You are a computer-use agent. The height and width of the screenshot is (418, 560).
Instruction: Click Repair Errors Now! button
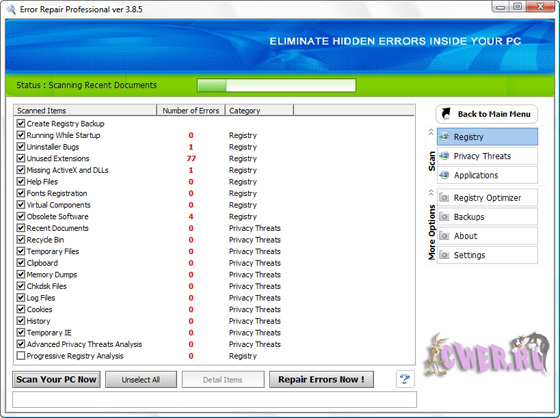pyautogui.click(x=321, y=379)
